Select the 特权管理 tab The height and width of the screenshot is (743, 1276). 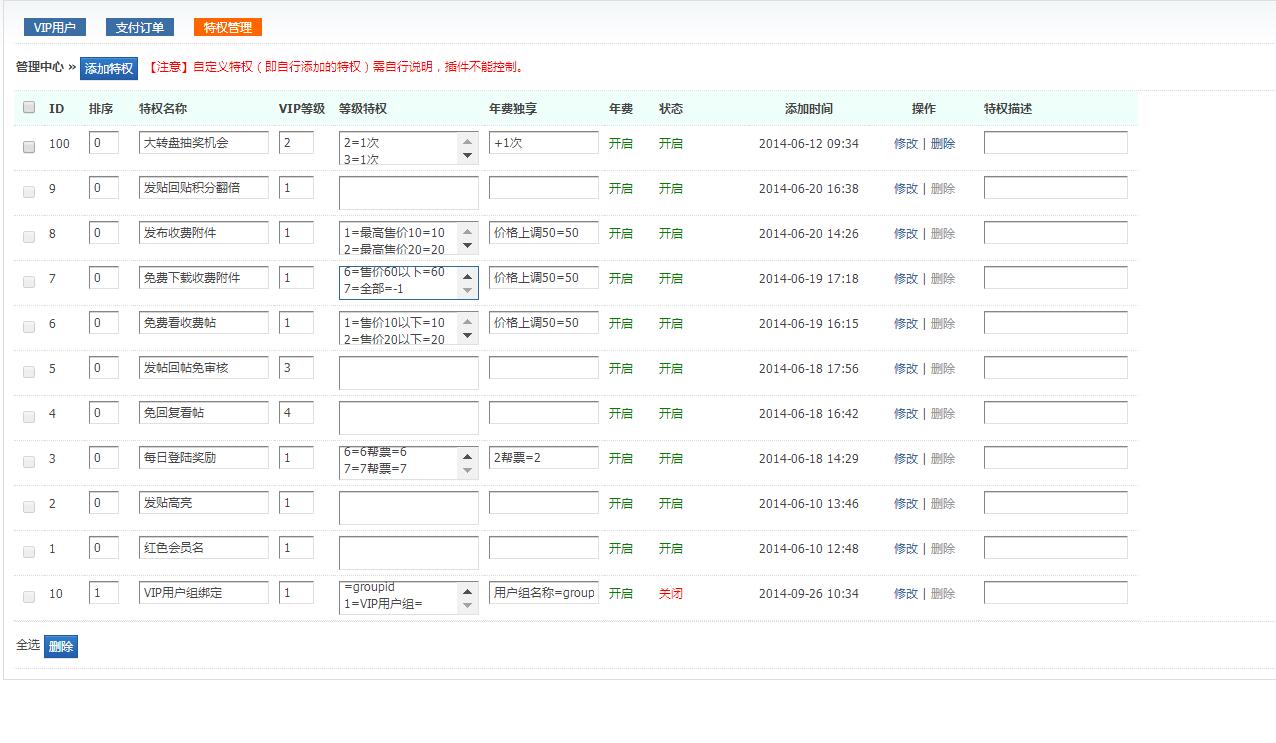coord(227,27)
